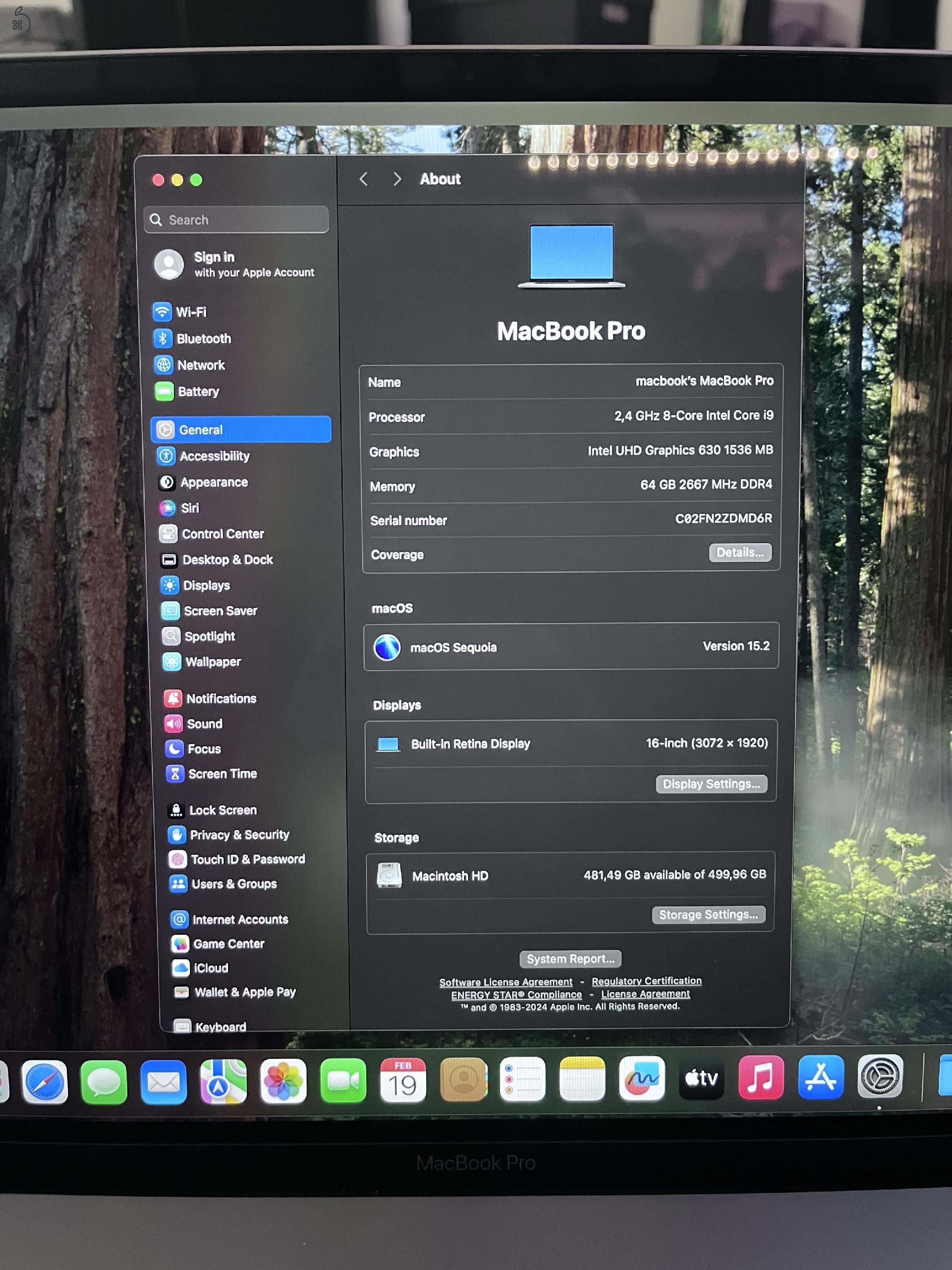The image size is (952, 1270).
Task: Open Privacy & Security settings
Action: (x=229, y=834)
